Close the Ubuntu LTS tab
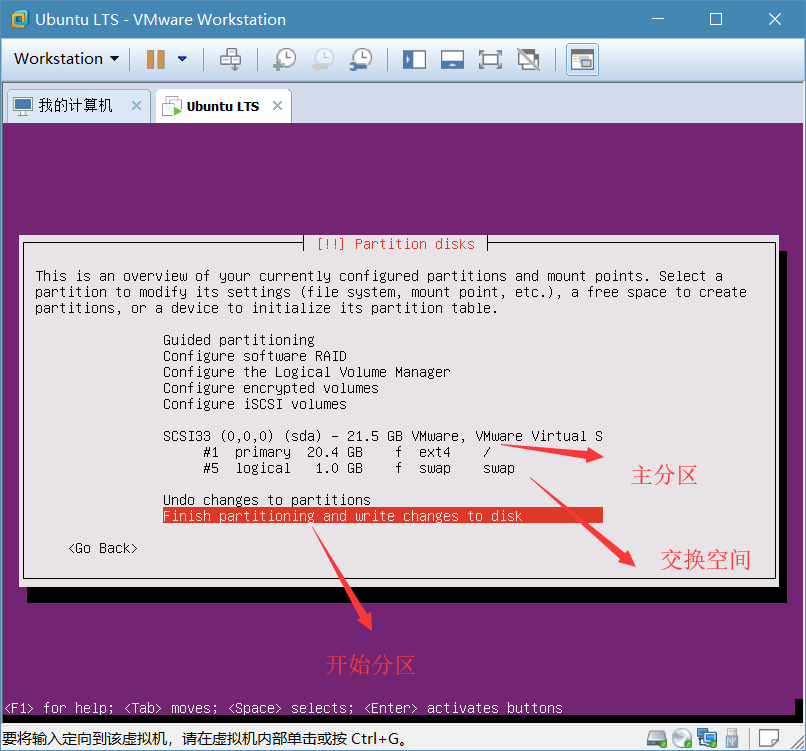The image size is (806, 751). point(277,106)
